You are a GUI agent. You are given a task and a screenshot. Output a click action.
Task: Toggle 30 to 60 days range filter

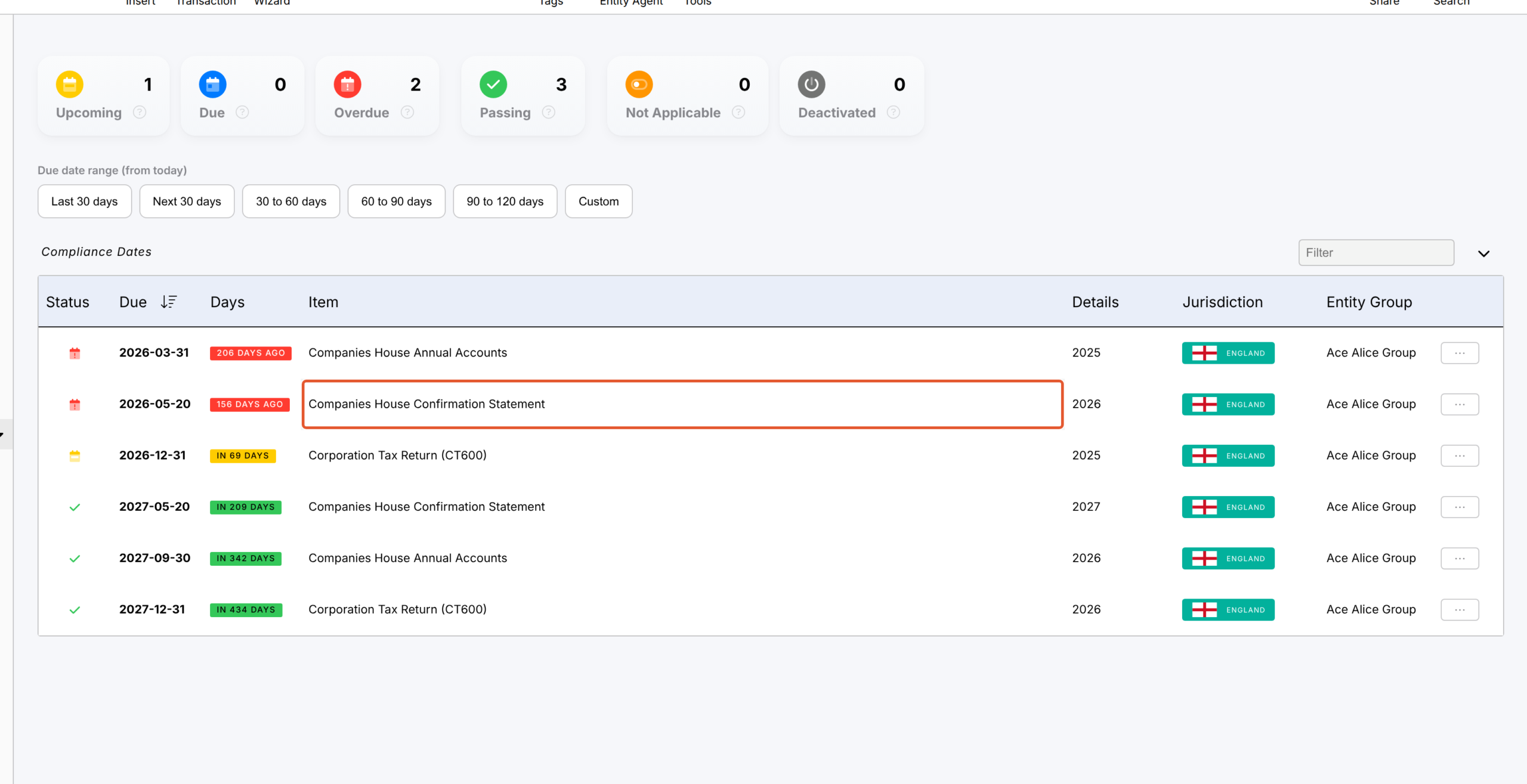click(291, 202)
